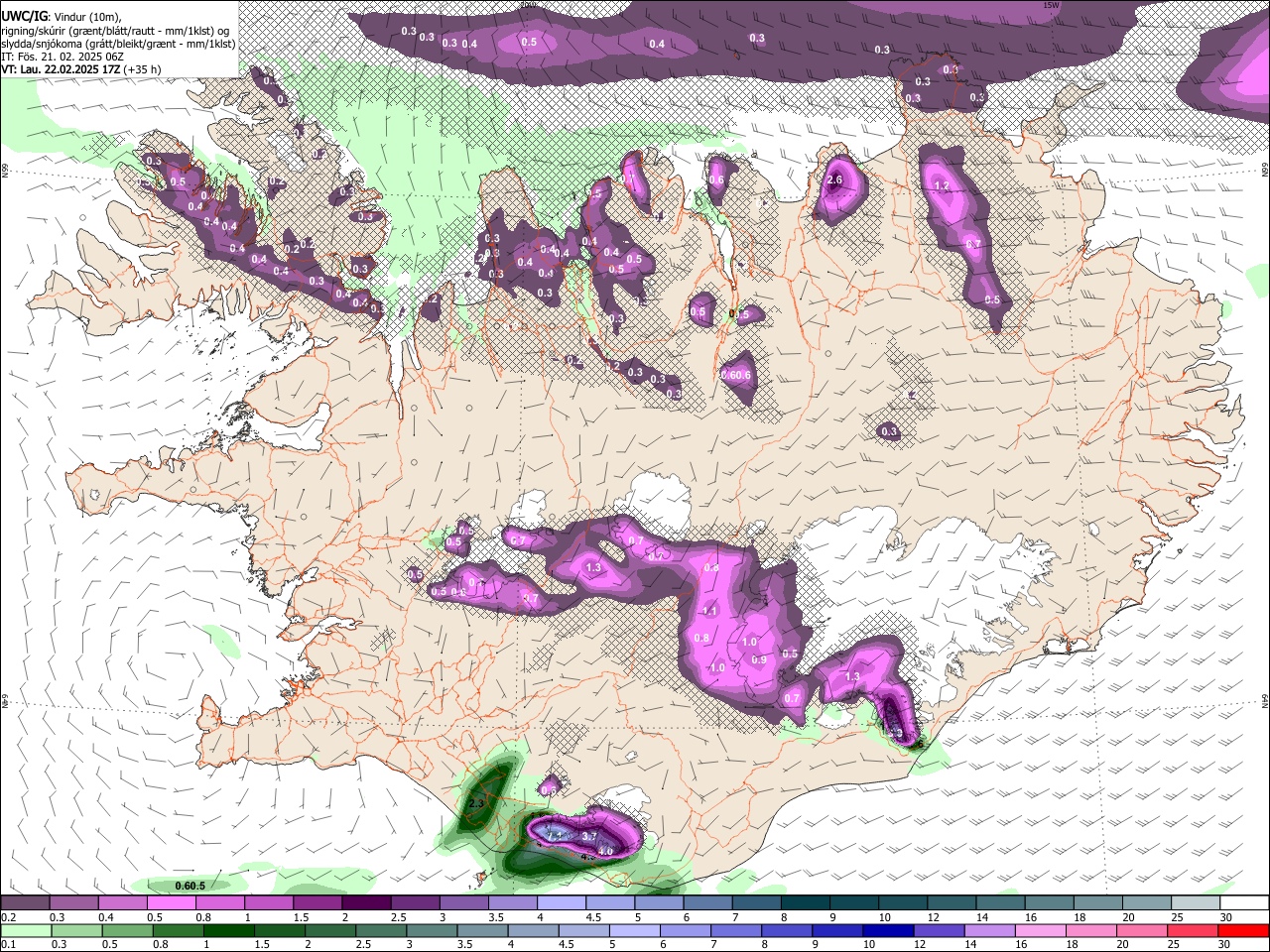Click the pale green first swatch of the lower legend

[x=26, y=930]
